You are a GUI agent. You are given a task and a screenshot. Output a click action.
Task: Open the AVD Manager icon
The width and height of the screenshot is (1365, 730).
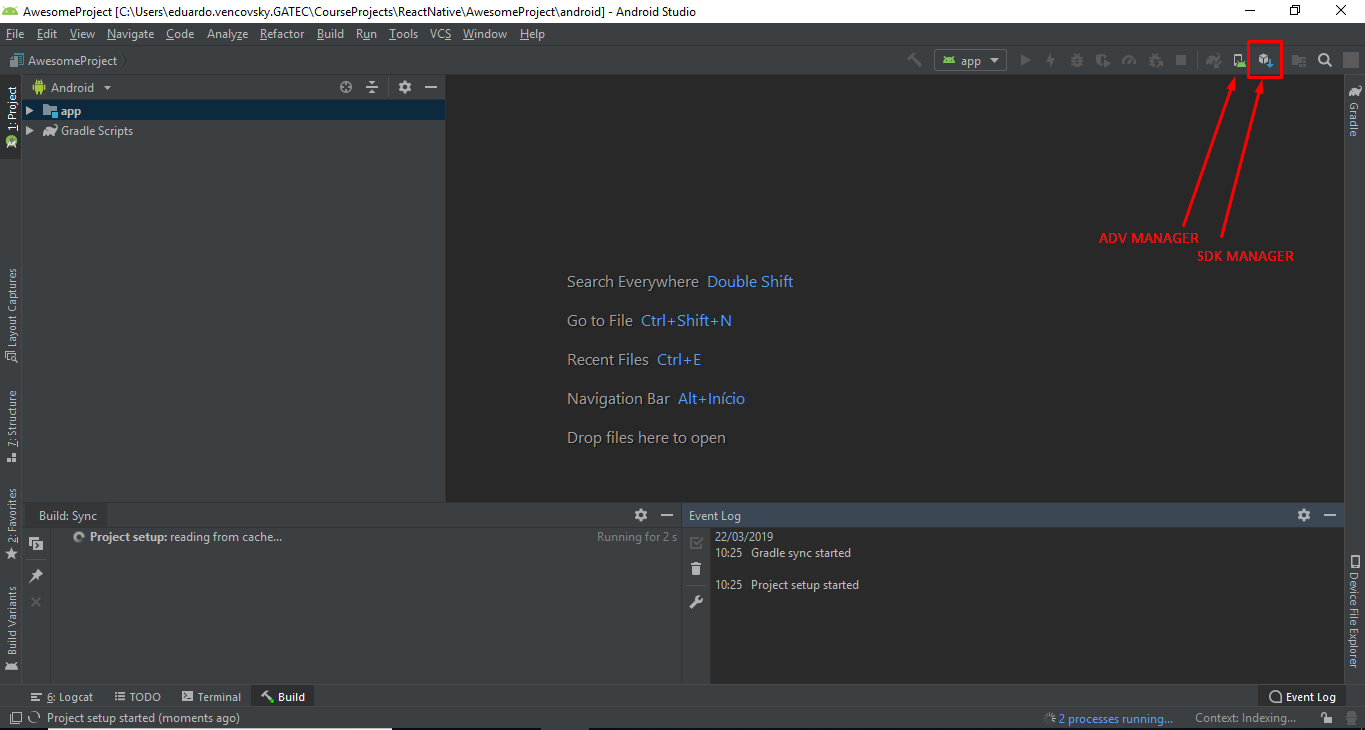coord(1239,60)
